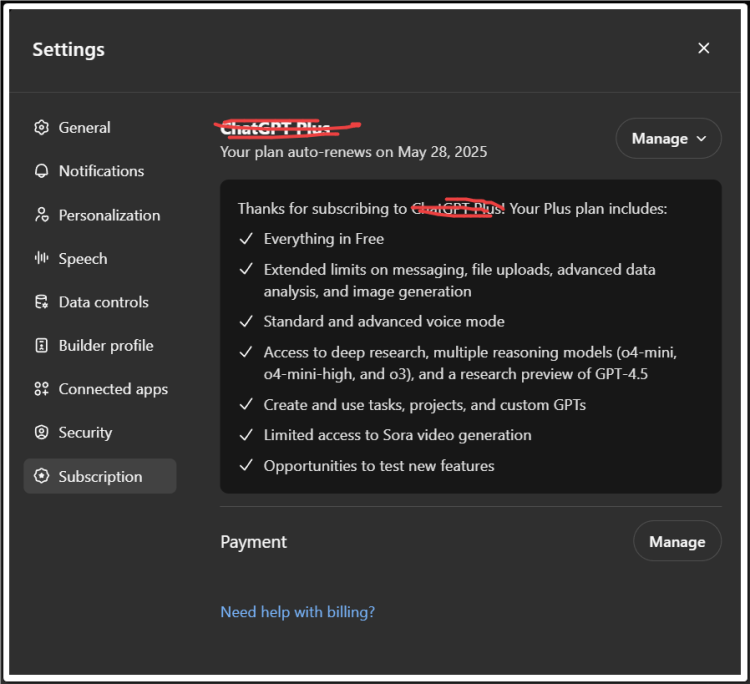Viewport: 750px width, 684px height.
Task: Click the Security shield icon
Action: 42,432
